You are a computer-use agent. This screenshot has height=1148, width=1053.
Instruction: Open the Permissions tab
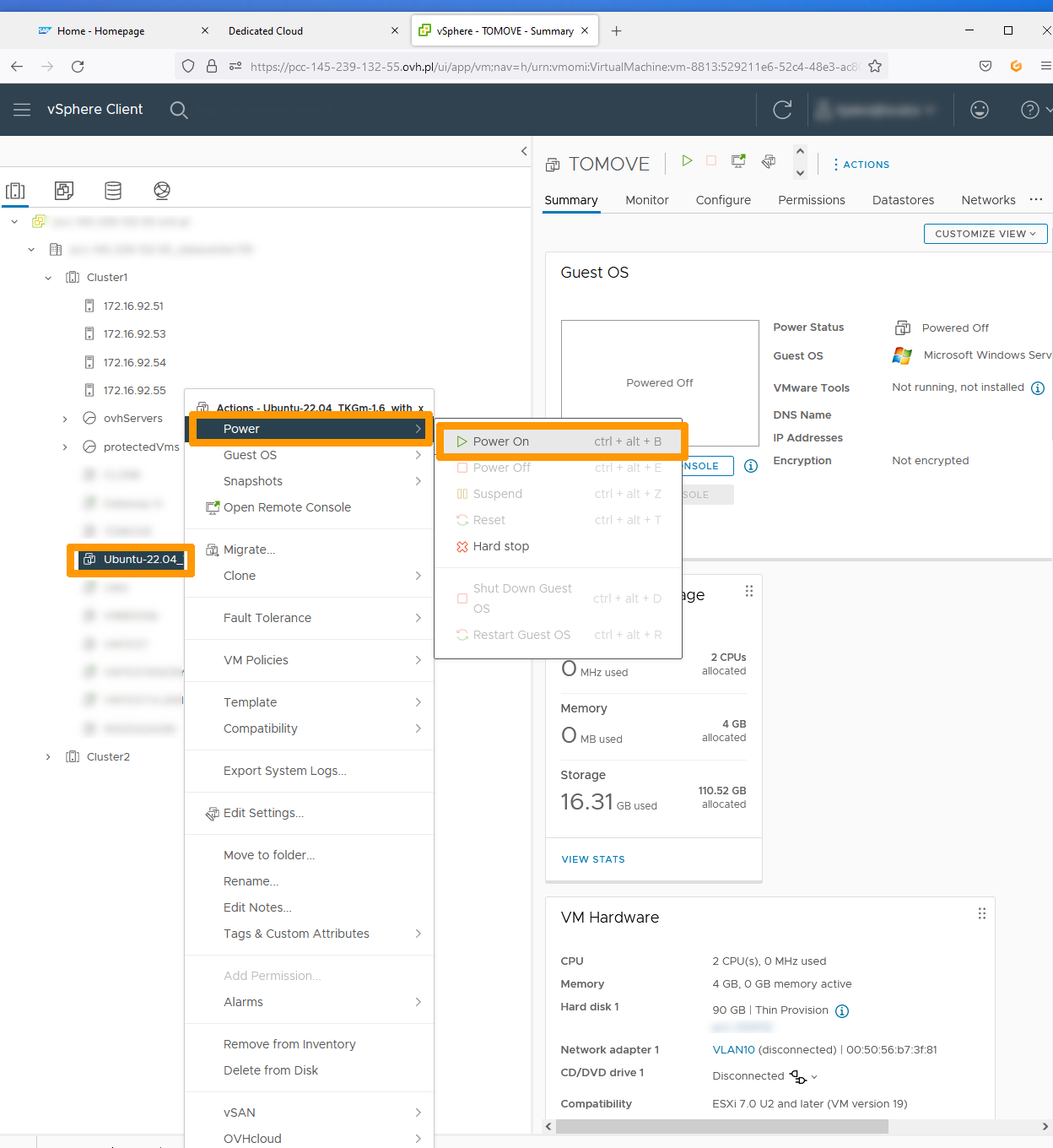click(x=812, y=200)
